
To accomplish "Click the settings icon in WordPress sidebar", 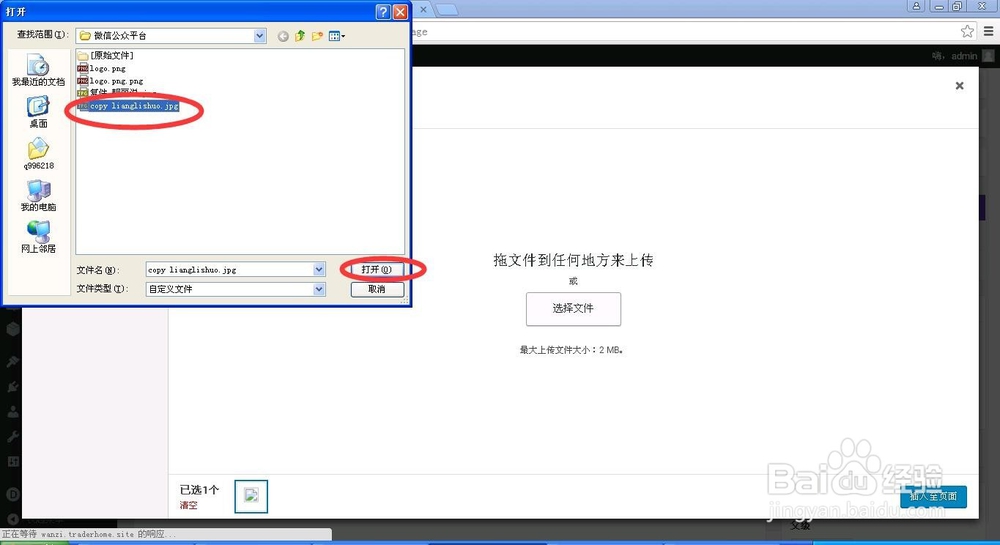I will pyautogui.click(x=12, y=461).
